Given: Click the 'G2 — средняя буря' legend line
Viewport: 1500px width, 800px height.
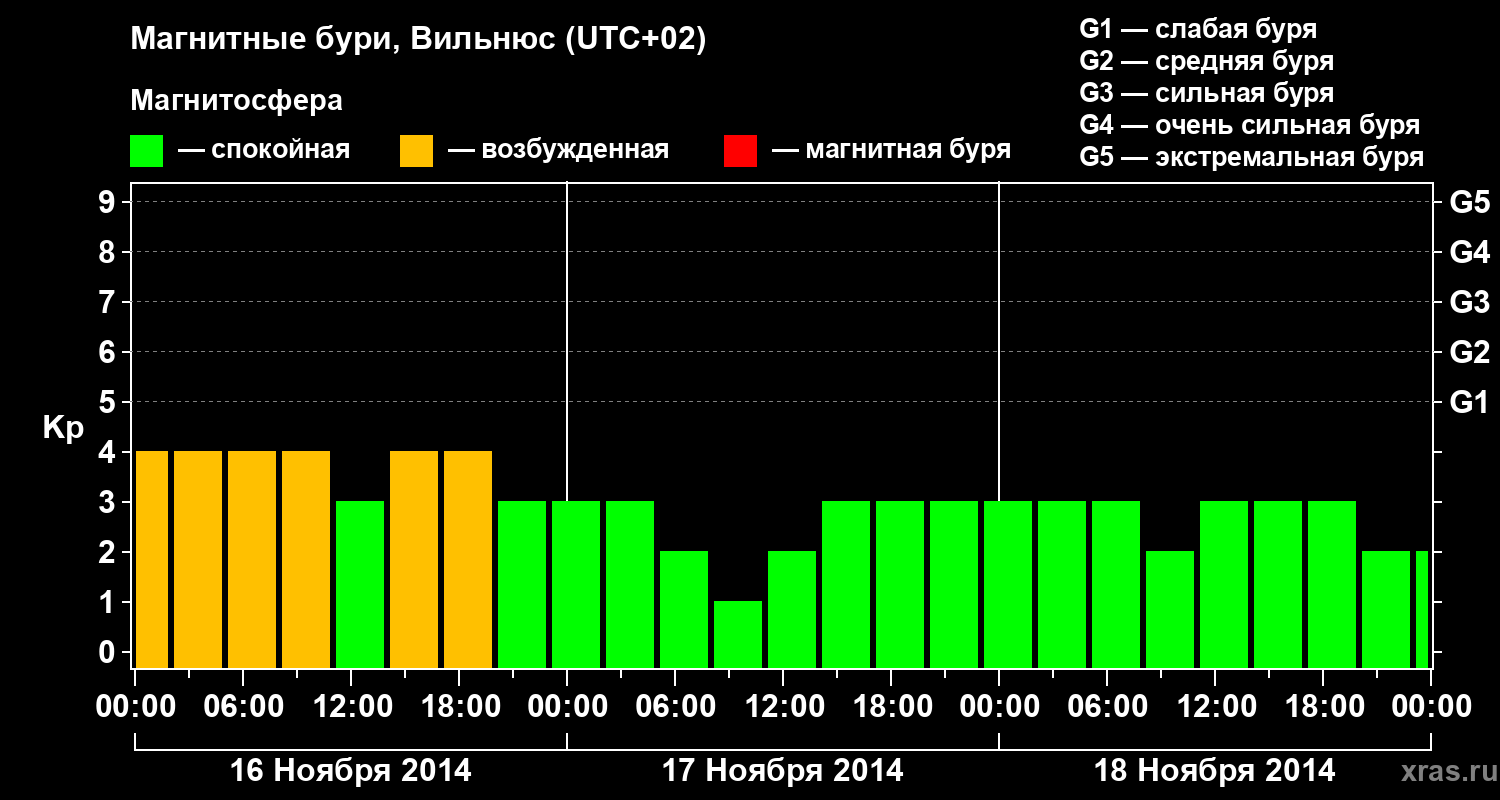Looking at the screenshot, I should pos(1206,61).
